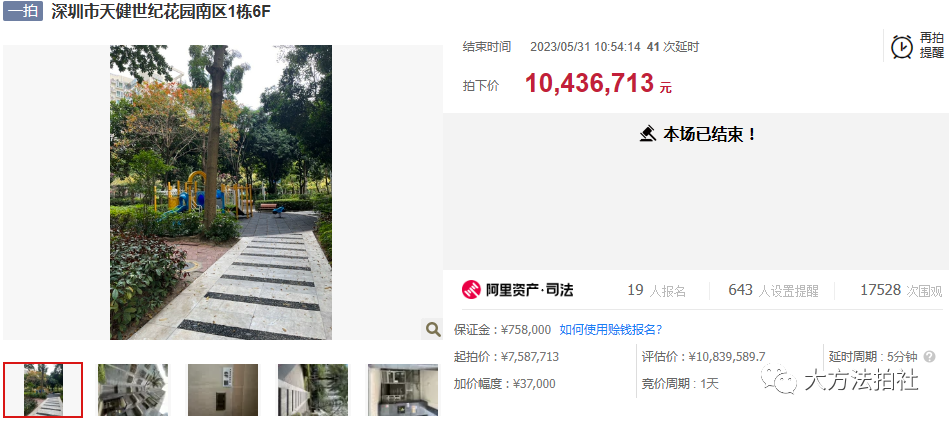Viewport: 949px width, 421px height.
Task: Select the first garden path thumbnail
Action: (x=43, y=390)
